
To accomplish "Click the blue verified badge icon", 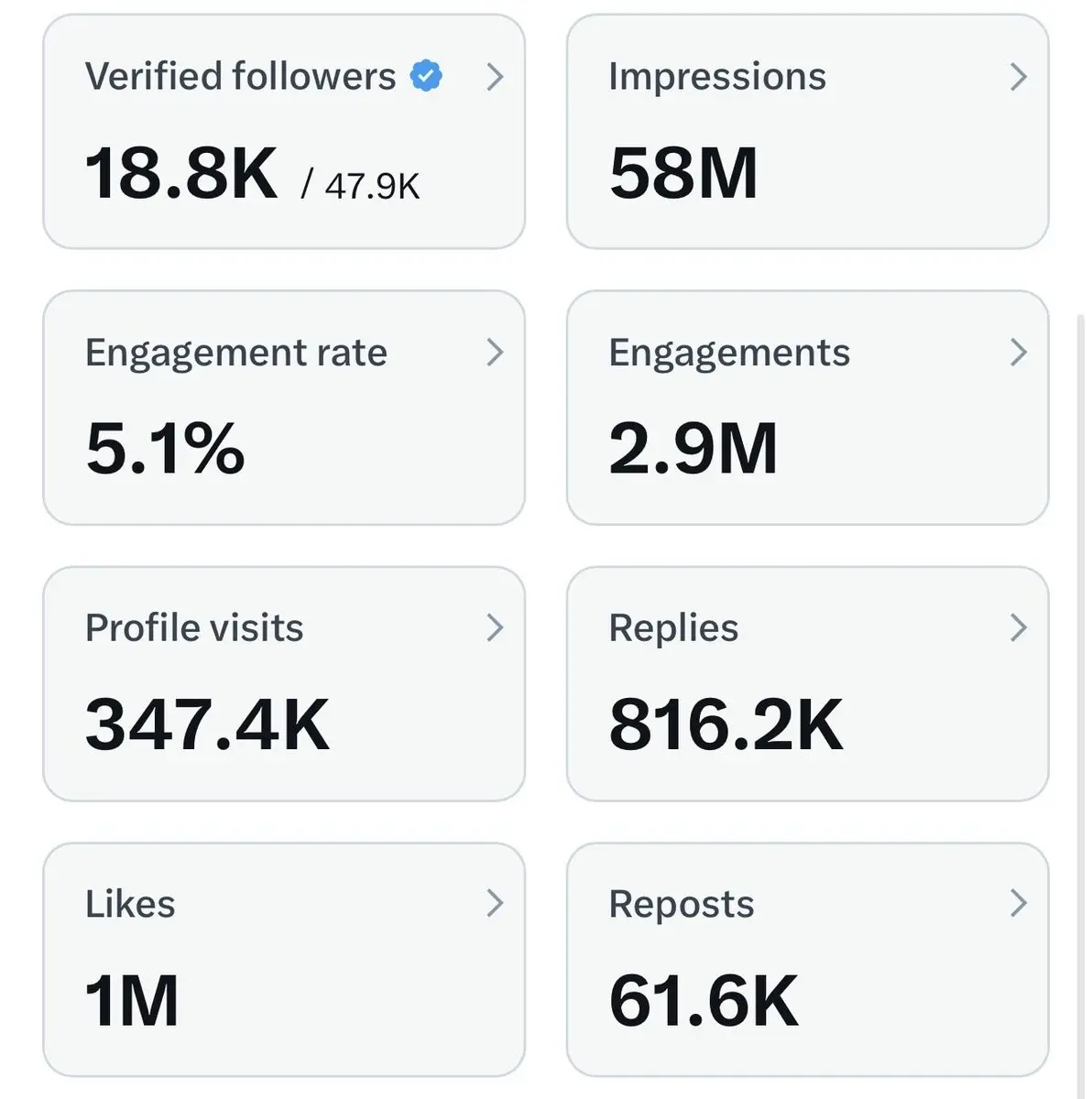I will click(x=426, y=76).
